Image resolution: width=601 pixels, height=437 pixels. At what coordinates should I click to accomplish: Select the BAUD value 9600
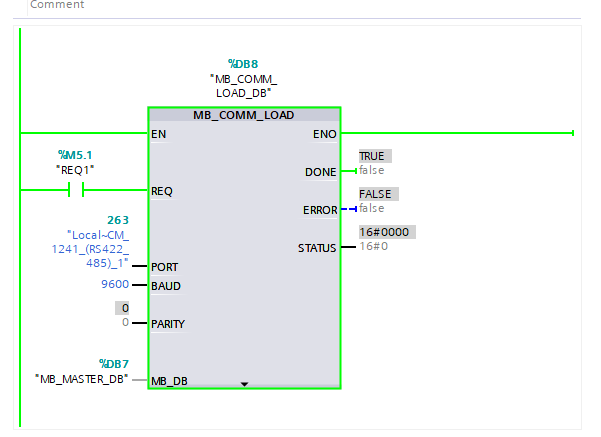tap(115, 284)
